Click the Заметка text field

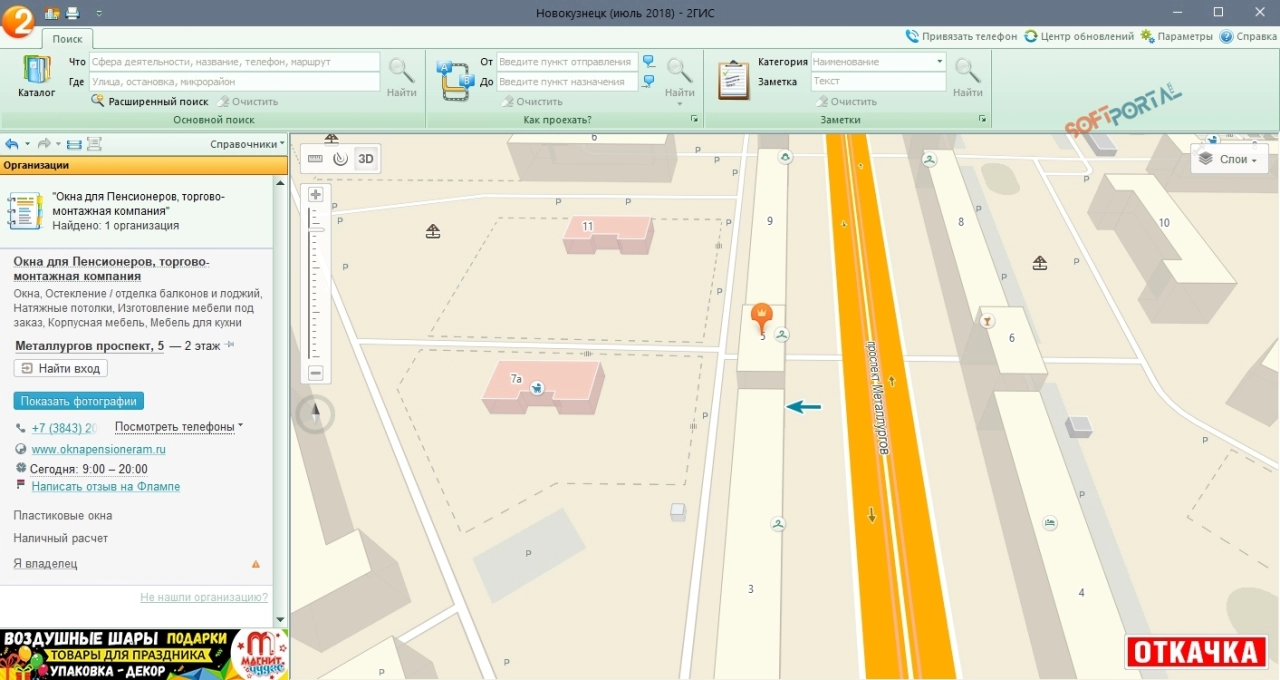coord(878,81)
